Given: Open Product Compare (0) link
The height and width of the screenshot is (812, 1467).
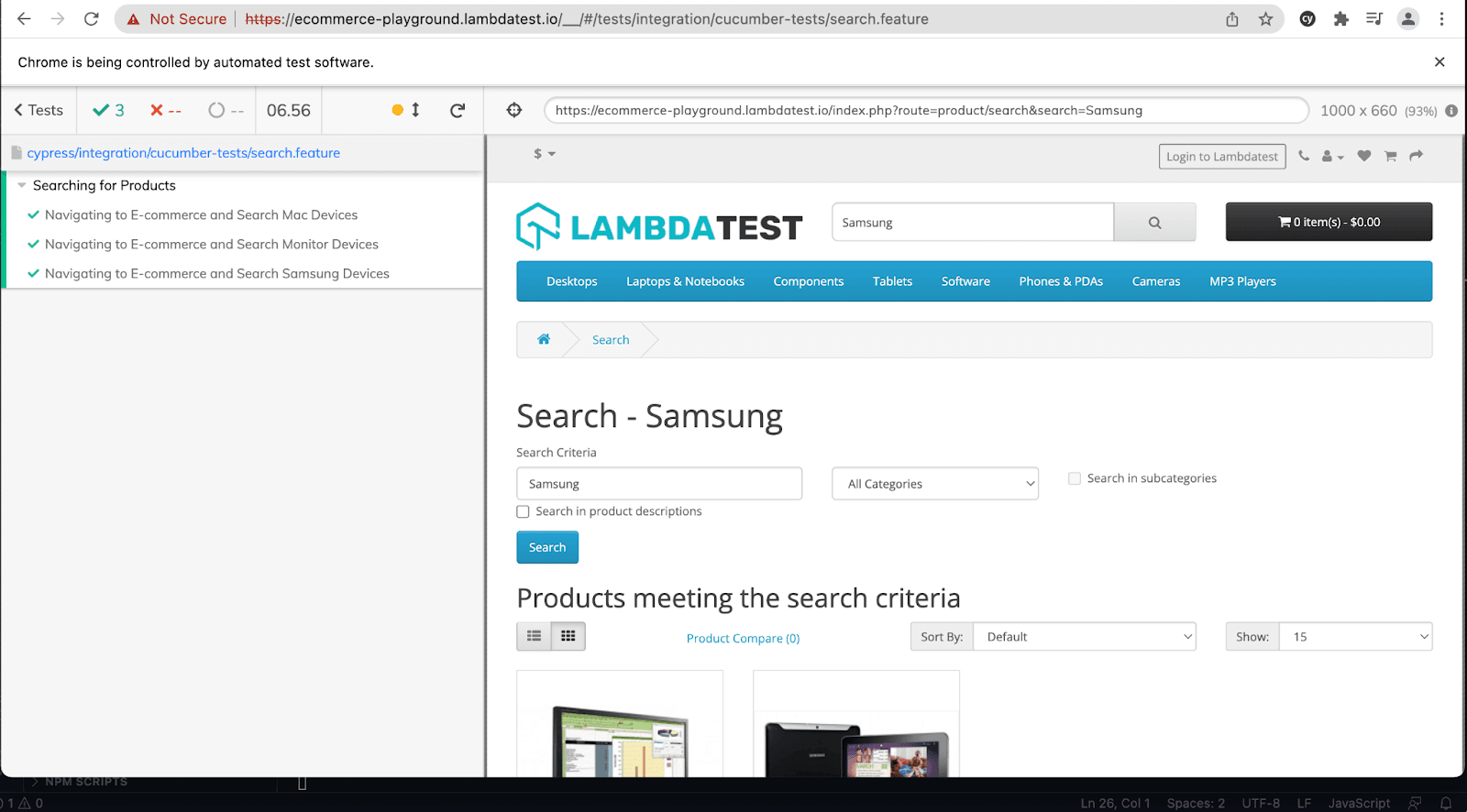Looking at the screenshot, I should (743, 639).
